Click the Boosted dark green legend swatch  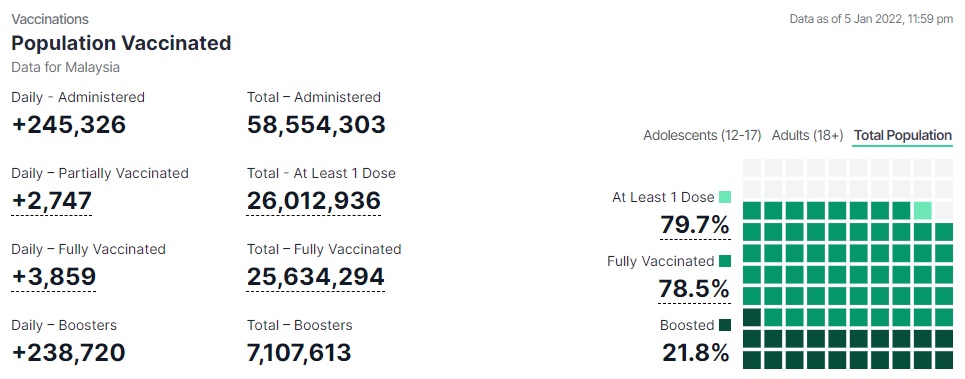click(725, 325)
